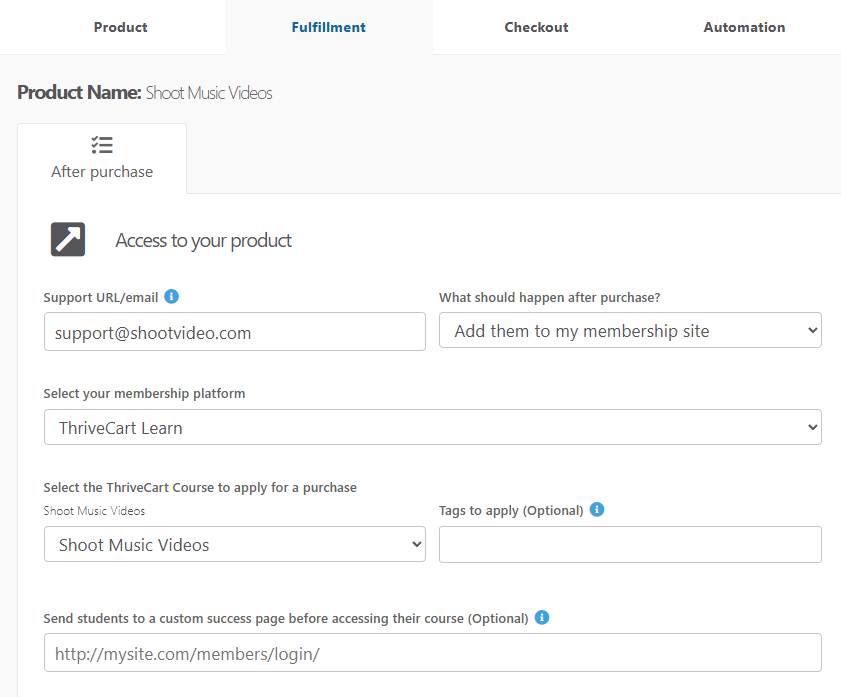Viewport: 841px width, 697px height.
Task: Focus the Support URL/email input field
Action: pos(234,332)
